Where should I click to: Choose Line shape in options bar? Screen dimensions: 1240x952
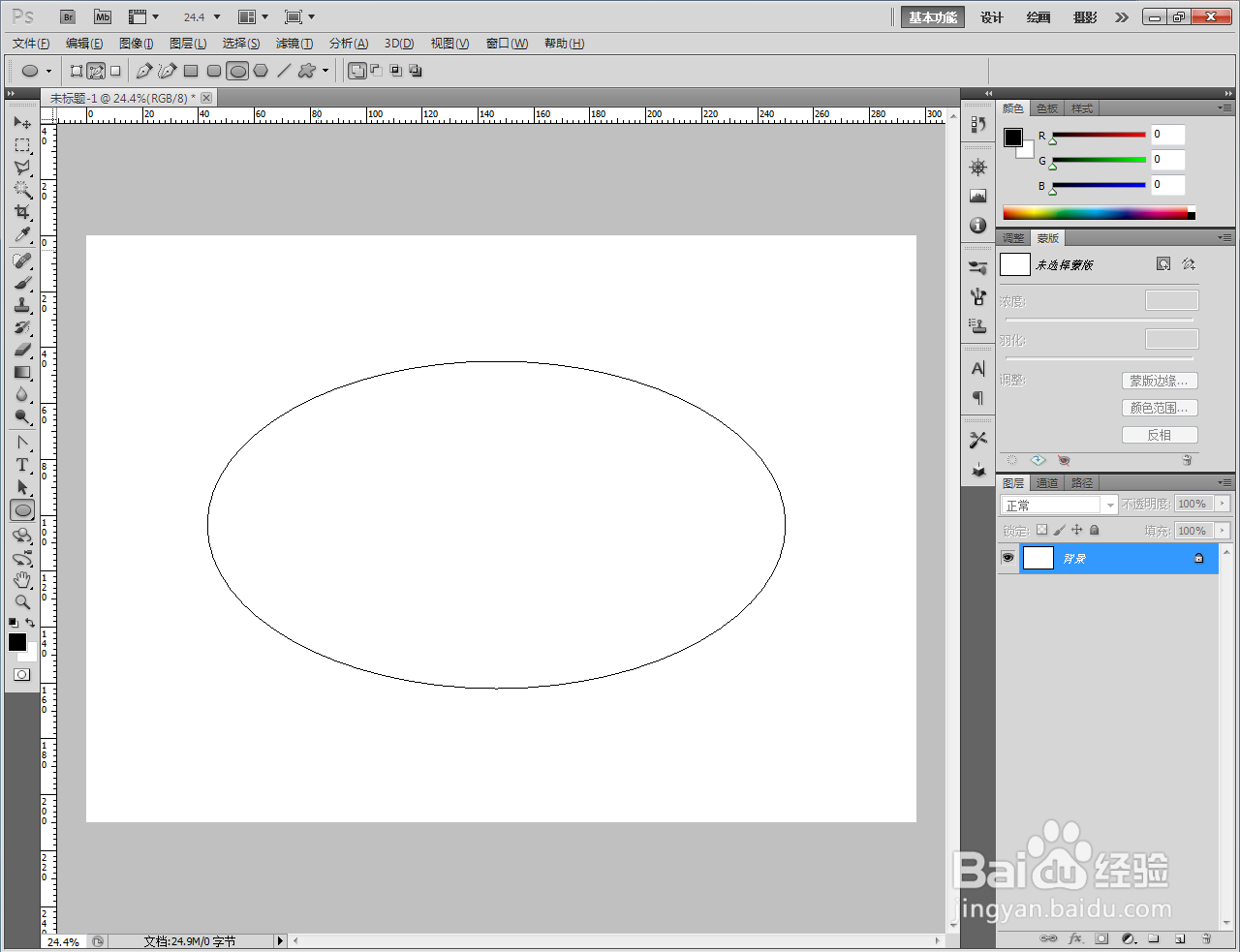point(284,71)
